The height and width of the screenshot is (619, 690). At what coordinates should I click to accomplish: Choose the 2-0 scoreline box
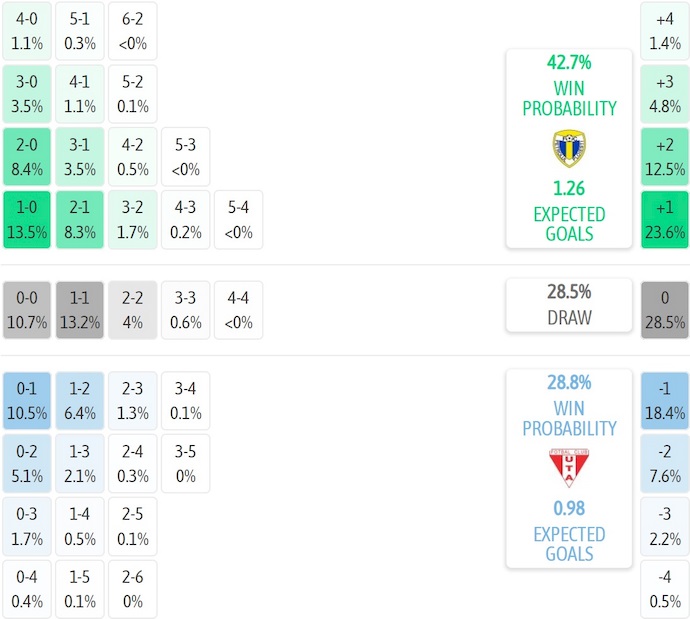tap(27, 157)
